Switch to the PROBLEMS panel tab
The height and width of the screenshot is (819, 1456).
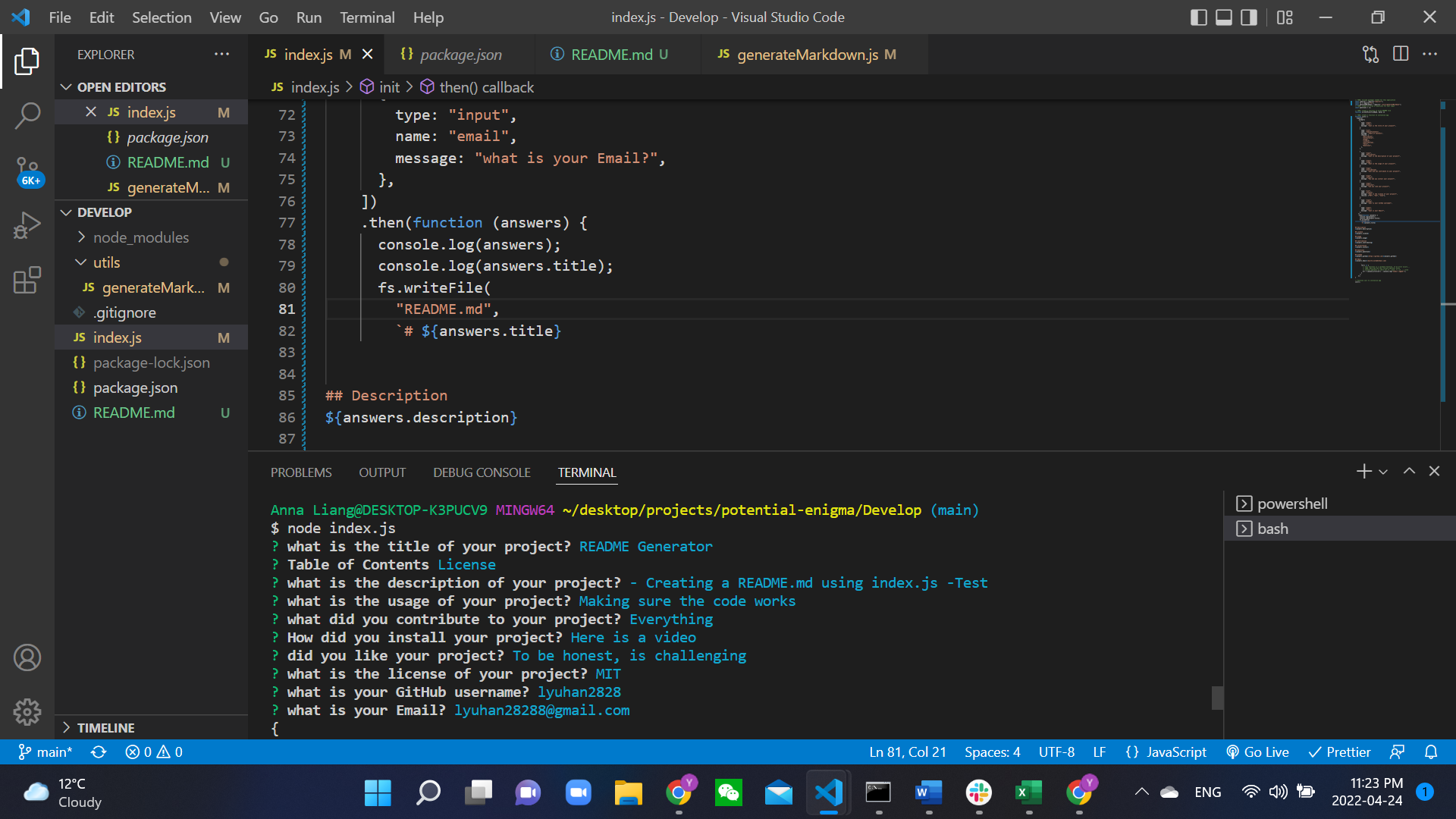pyautogui.click(x=301, y=472)
